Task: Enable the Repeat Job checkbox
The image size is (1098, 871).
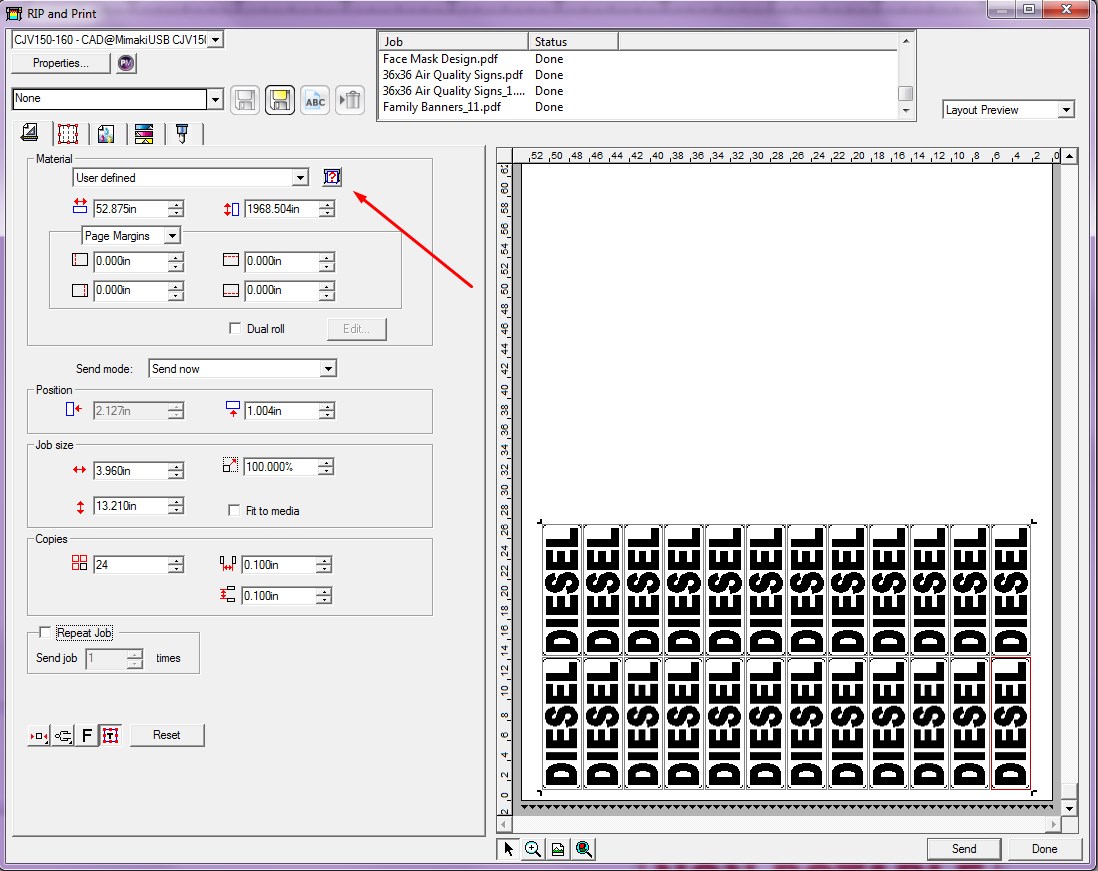Action: coord(45,633)
